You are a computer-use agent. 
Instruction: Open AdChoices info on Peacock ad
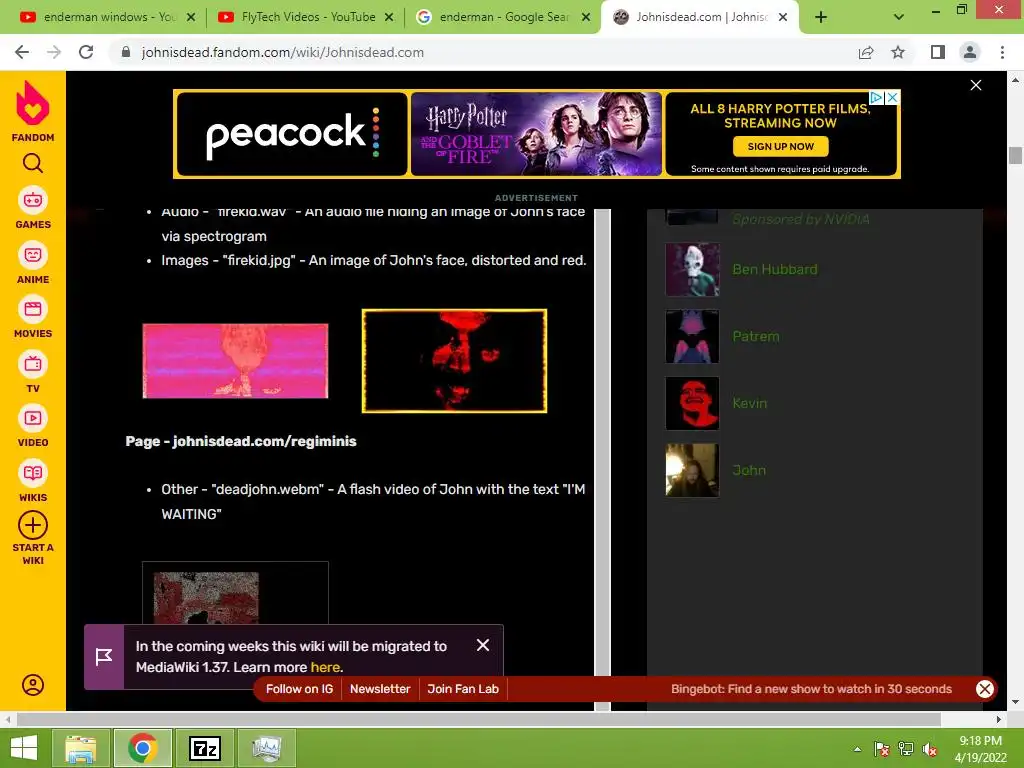coord(876,97)
